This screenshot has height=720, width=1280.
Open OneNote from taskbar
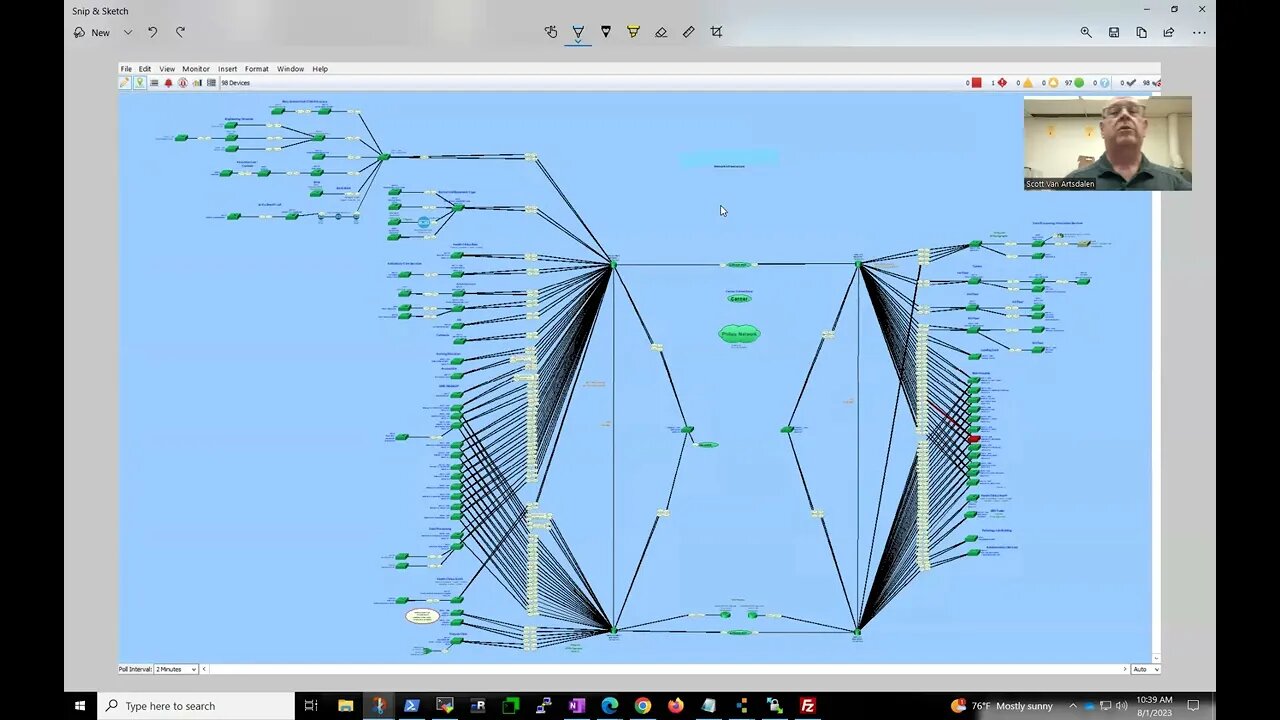point(576,705)
